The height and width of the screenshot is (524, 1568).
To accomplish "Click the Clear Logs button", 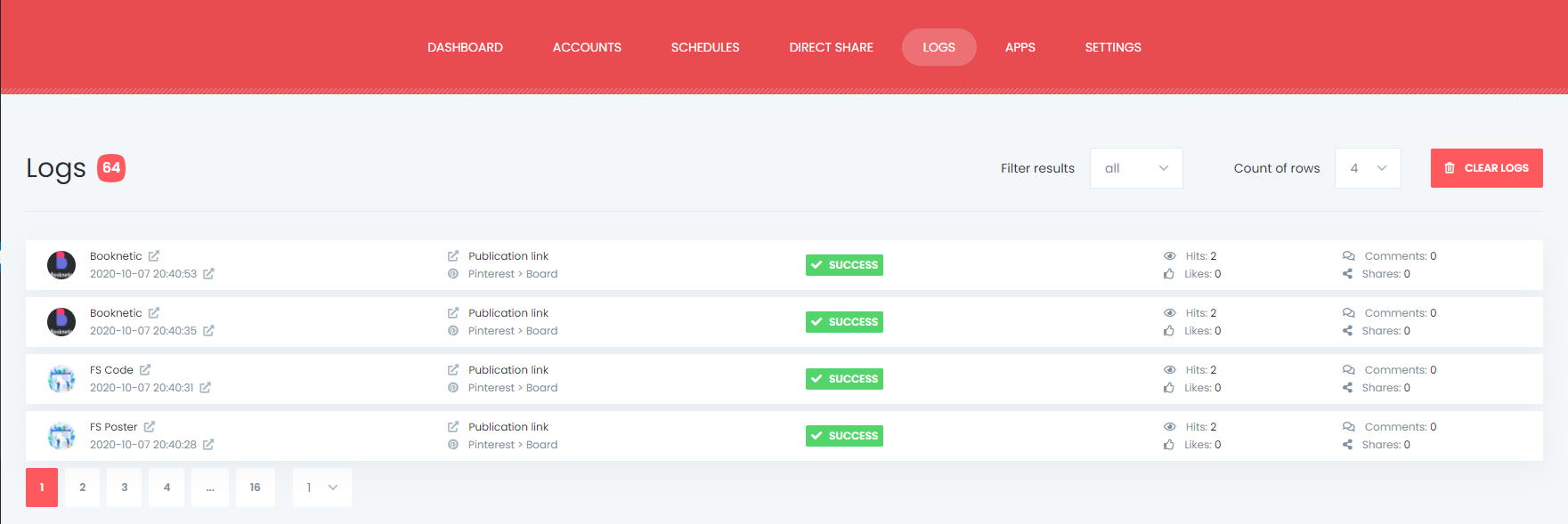I will click(x=1486, y=168).
